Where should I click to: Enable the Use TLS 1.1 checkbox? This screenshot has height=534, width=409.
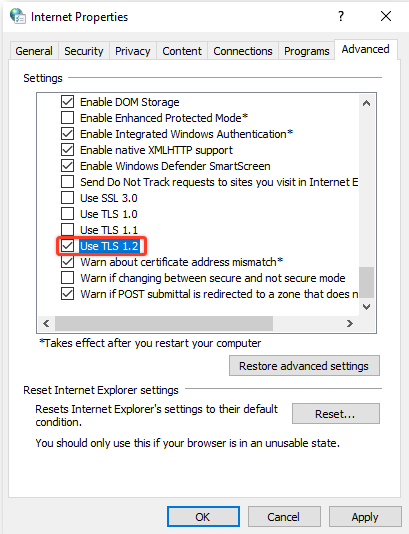pyautogui.click(x=67, y=230)
